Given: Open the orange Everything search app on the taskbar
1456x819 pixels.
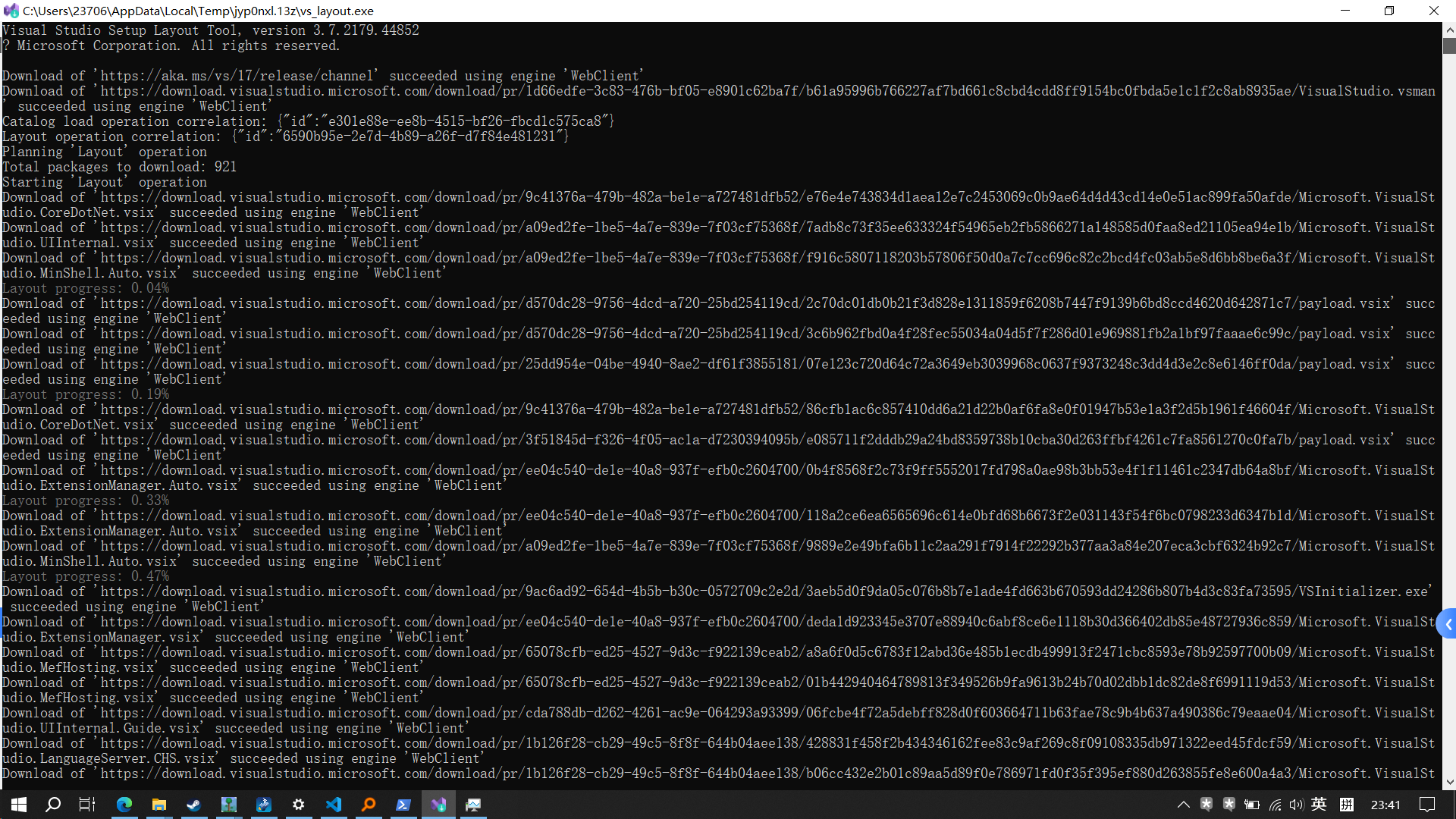Looking at the screenshot, I should [x=369, y=805].
